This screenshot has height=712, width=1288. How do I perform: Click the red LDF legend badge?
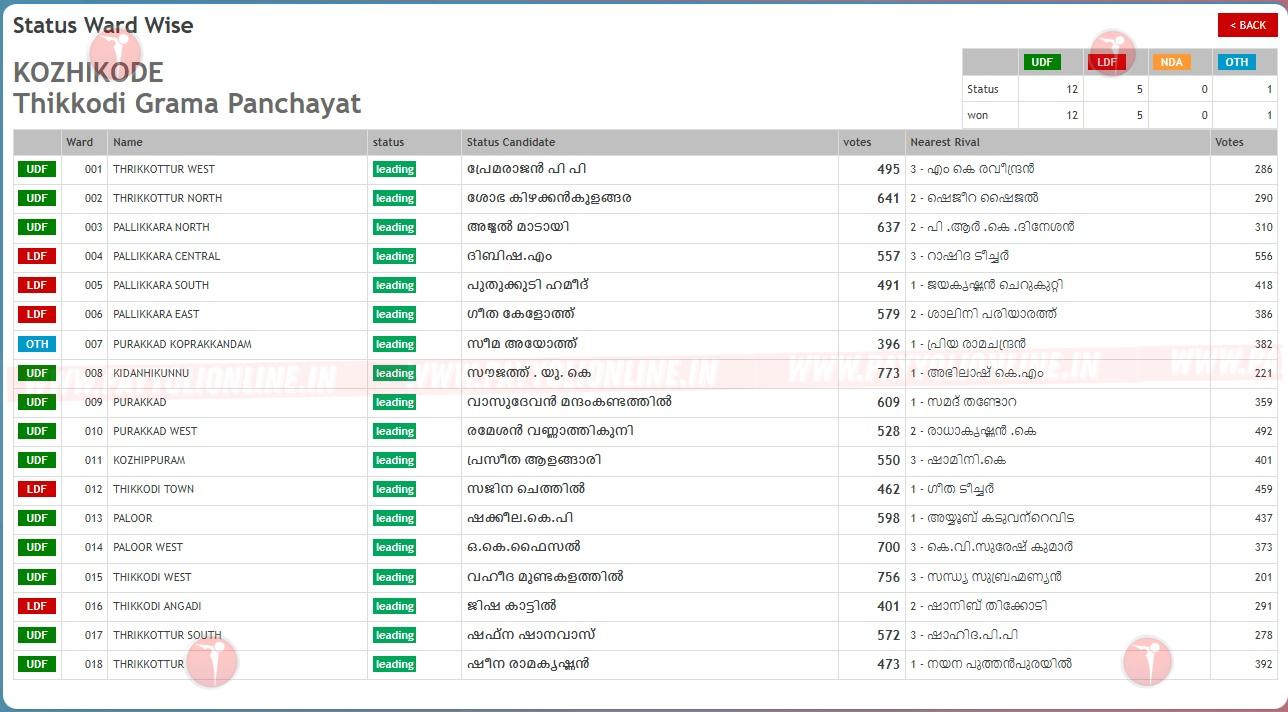pos(1107,62)
